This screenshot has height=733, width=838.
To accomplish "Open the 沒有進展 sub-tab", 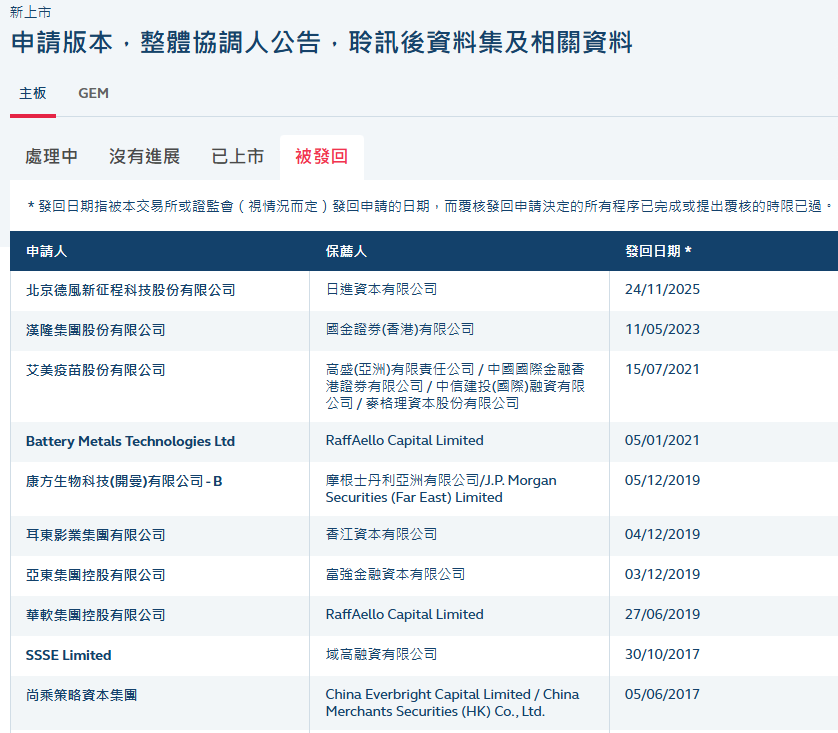I will point(144,157).
